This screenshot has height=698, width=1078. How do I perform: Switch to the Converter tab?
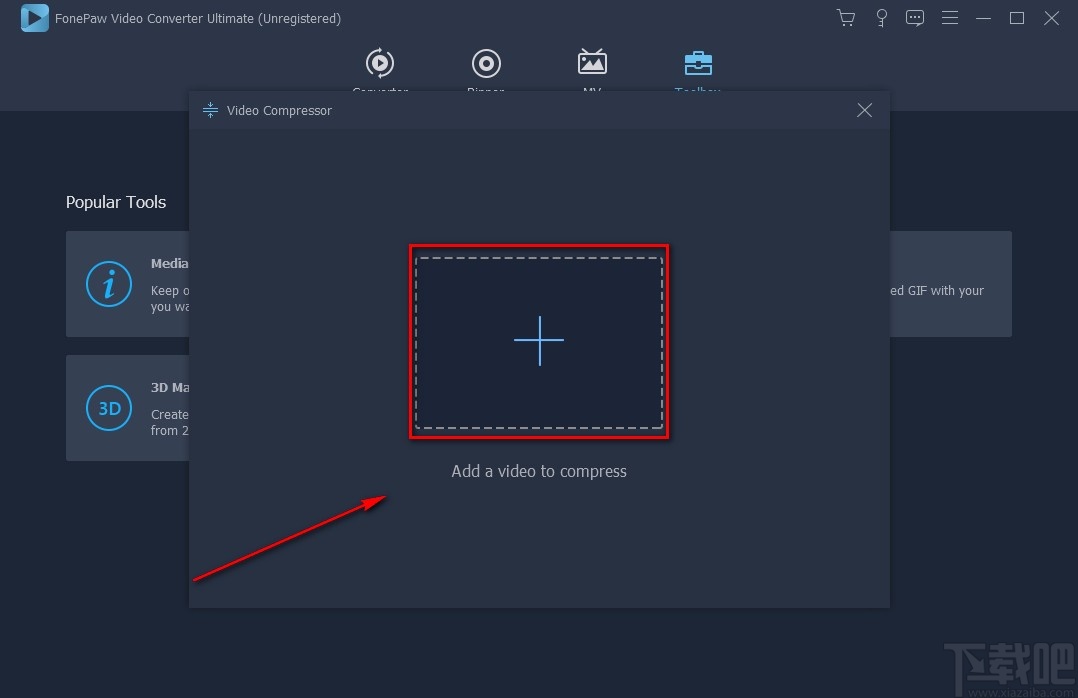(x=380, y=63)
